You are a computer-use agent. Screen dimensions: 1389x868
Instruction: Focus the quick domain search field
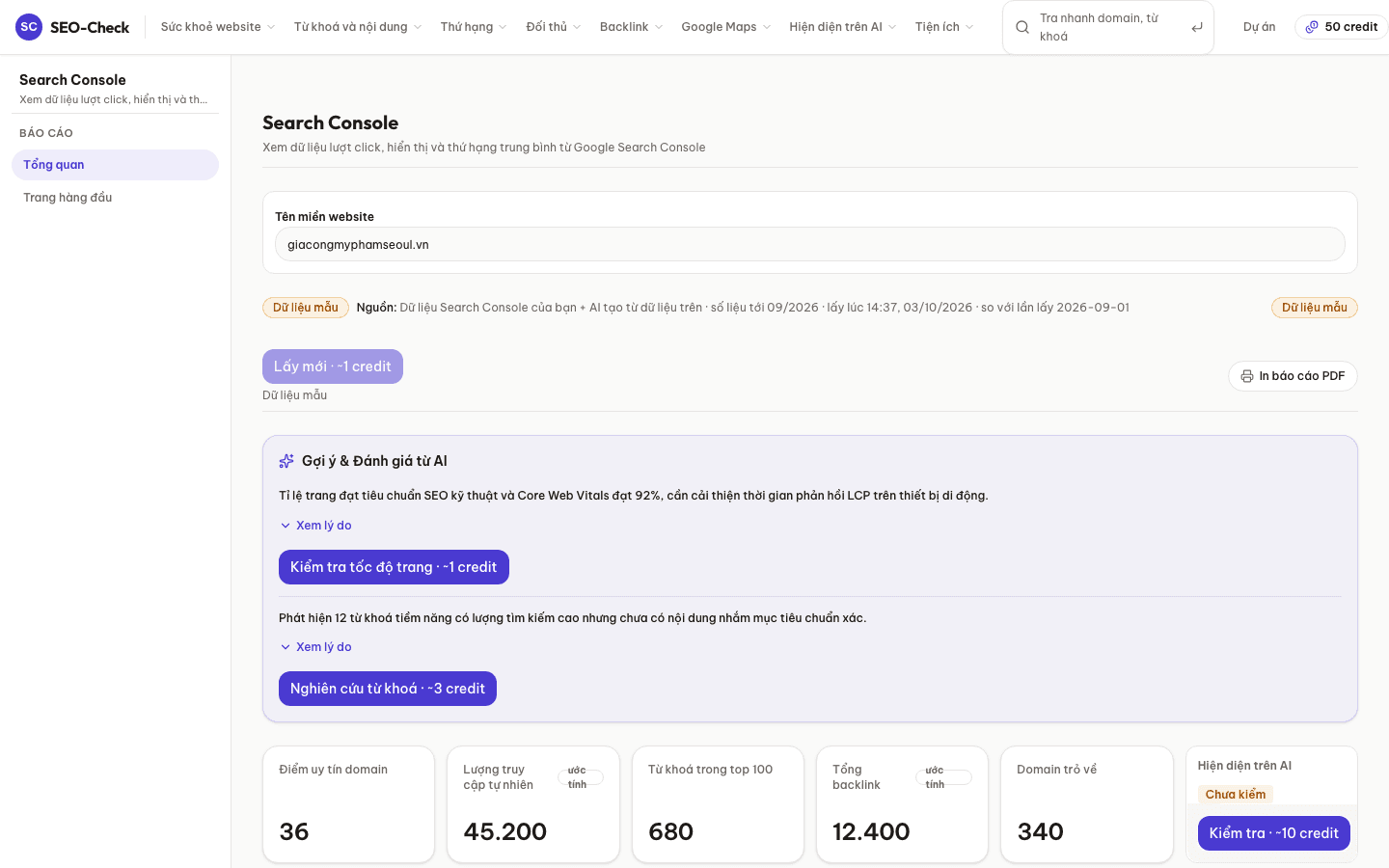(x=1108, y=27)
